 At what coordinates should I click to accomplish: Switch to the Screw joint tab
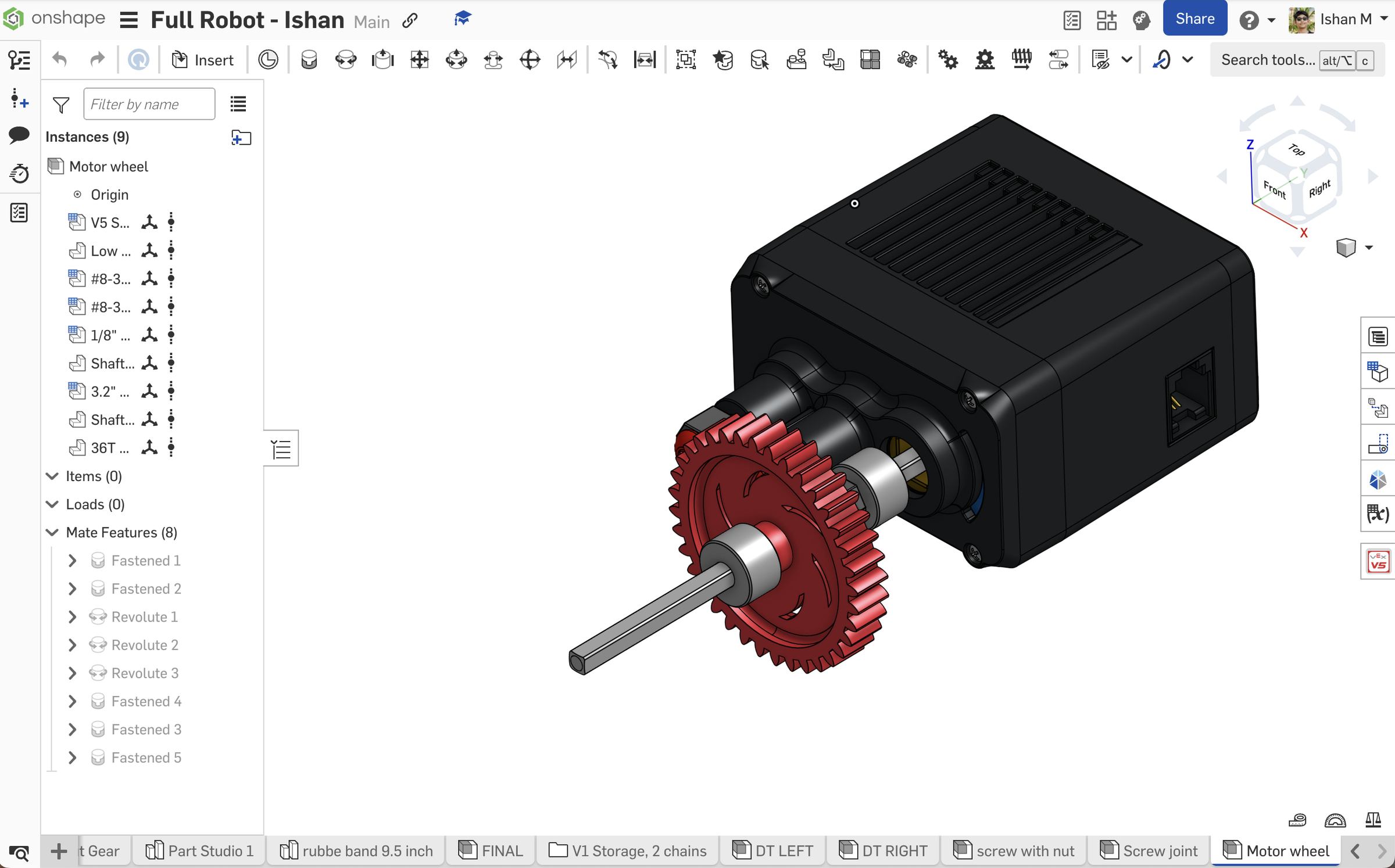pos(1149,851)
